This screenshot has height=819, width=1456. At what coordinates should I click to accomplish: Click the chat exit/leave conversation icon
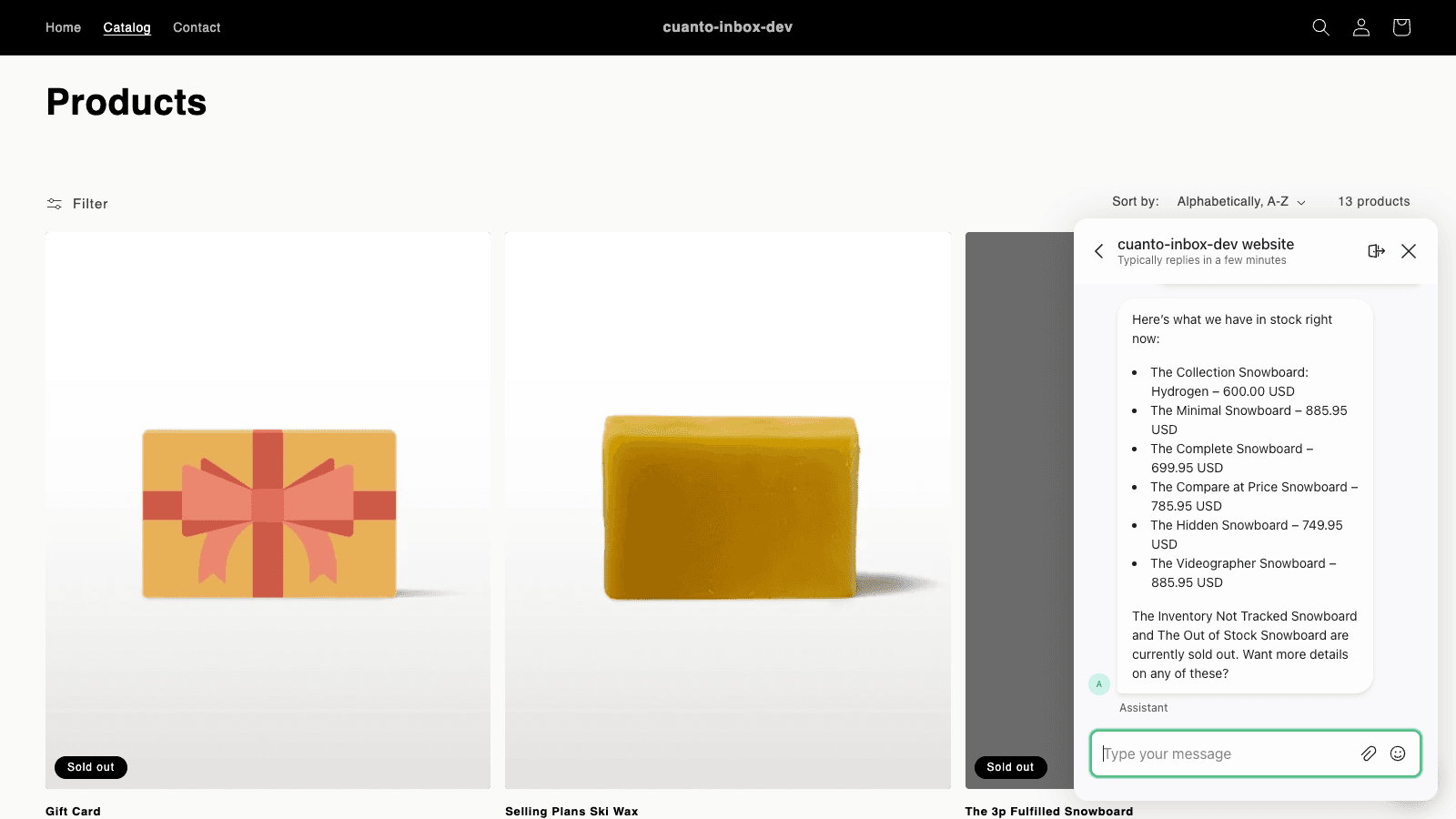(x=1376, y=251)
